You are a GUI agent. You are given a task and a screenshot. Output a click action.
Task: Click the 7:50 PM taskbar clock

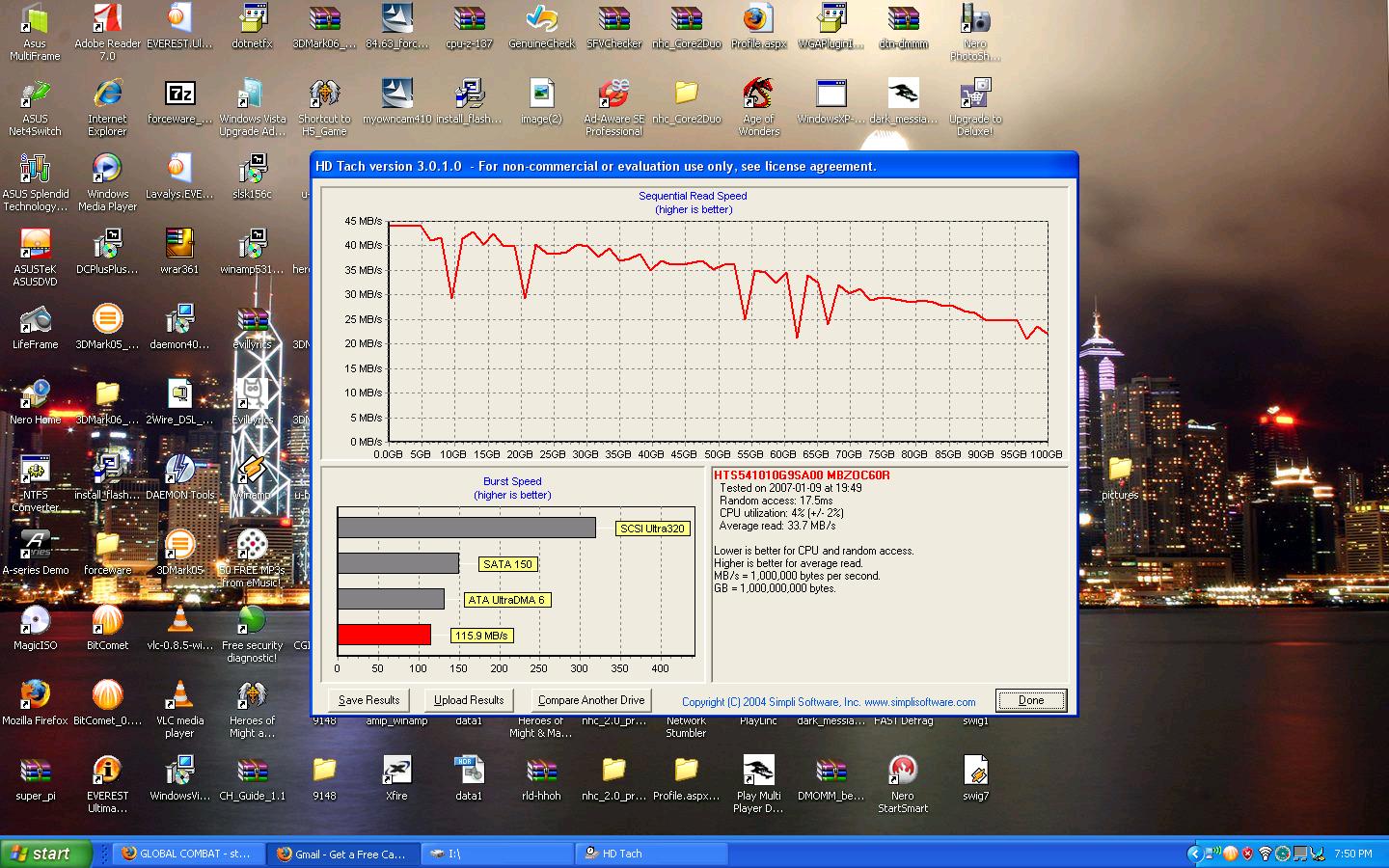click(x=1353, y=854)
